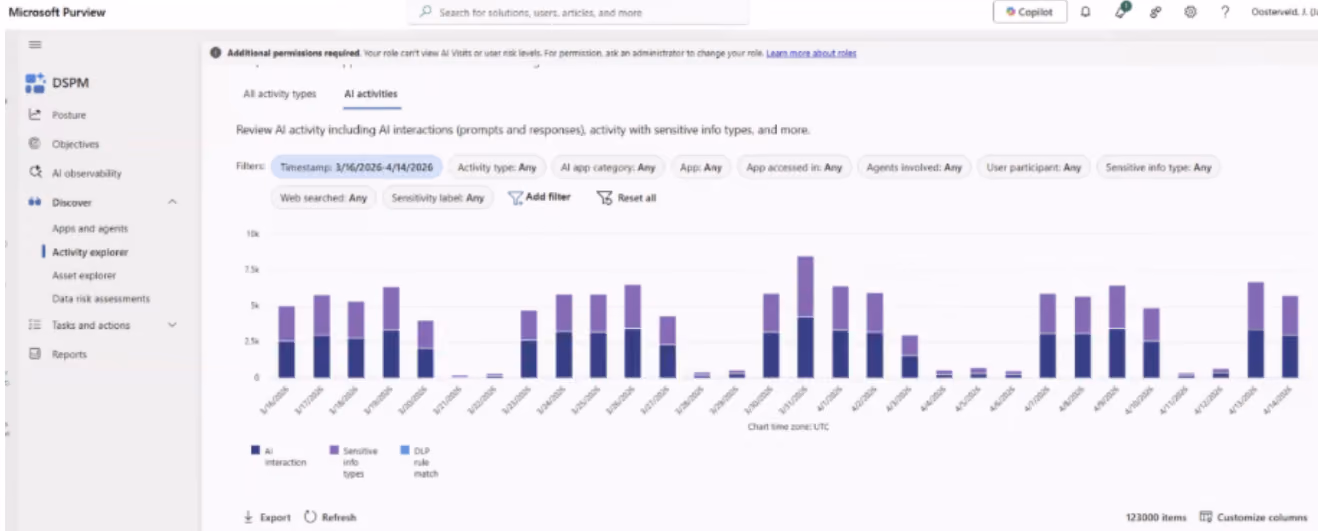The height and width of the screenshot is (531, 1318).
Task: Click the 123000 items count
Action: (1156, 517)
